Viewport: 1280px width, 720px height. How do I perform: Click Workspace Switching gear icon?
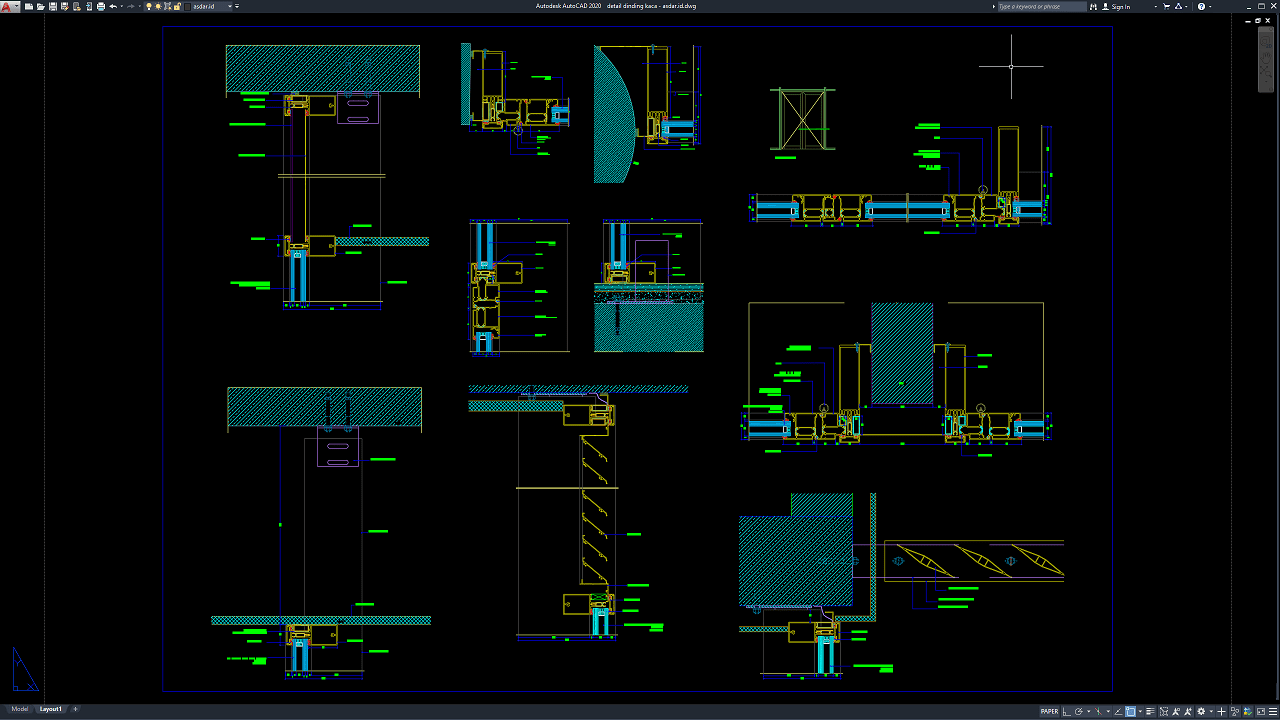1201,712
